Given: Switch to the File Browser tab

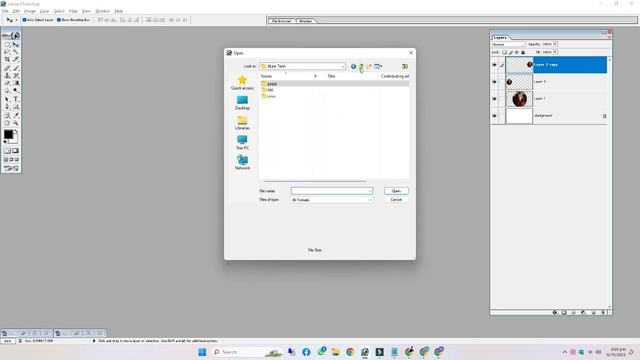Looking at the screenshot, I should (282, 20).
